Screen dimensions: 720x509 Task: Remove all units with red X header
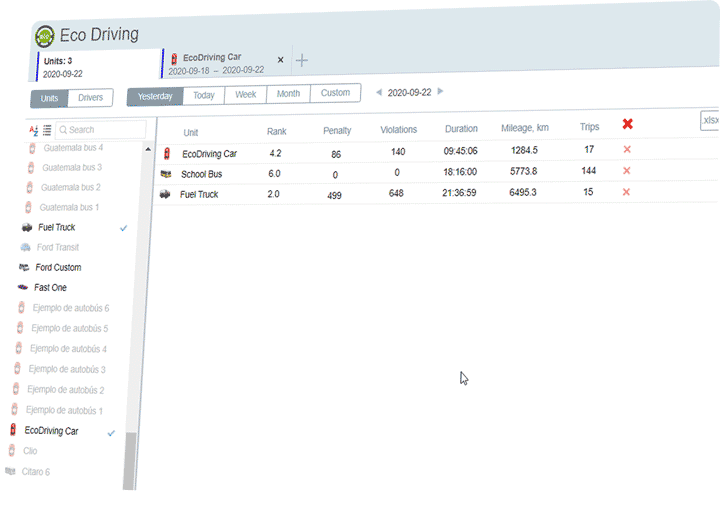click(x=628, y=124)
